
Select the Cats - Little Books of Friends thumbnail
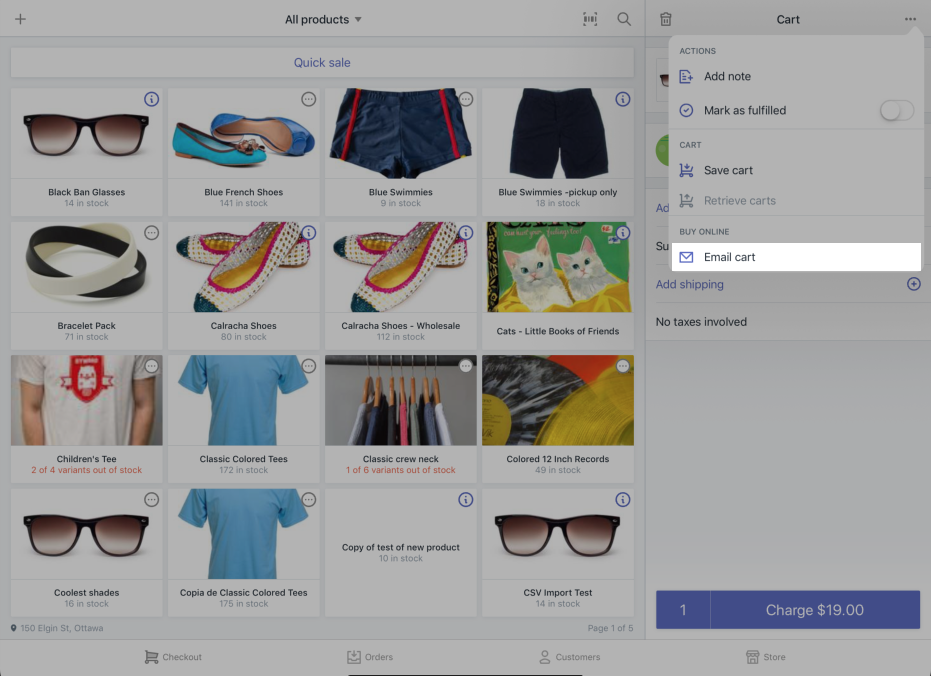[x=557, y=267]
